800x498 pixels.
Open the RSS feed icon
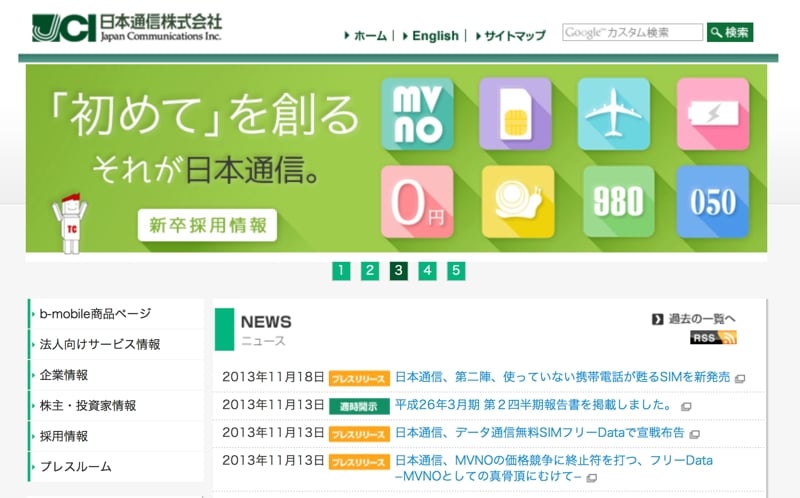coord(712,338)
